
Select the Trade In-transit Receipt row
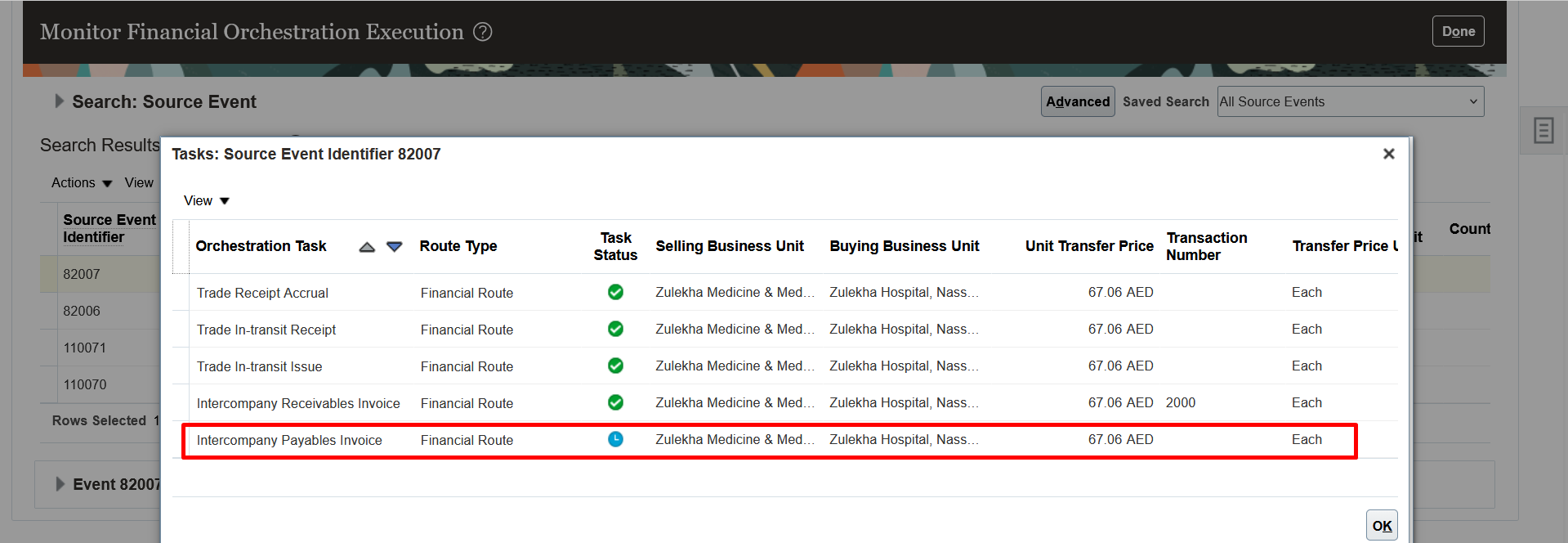click(784, 330)
